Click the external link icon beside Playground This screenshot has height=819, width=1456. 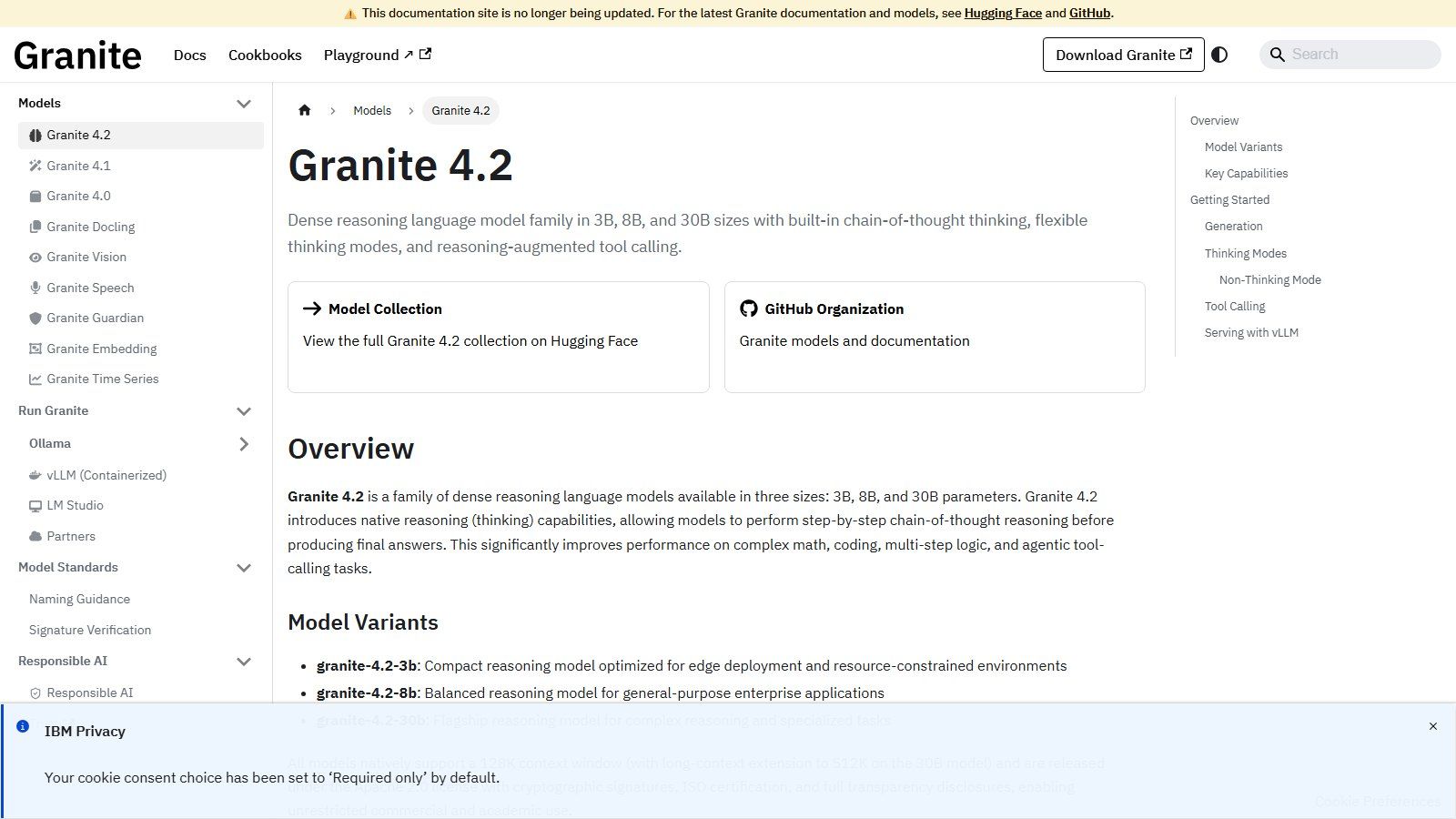pos(425,54)
